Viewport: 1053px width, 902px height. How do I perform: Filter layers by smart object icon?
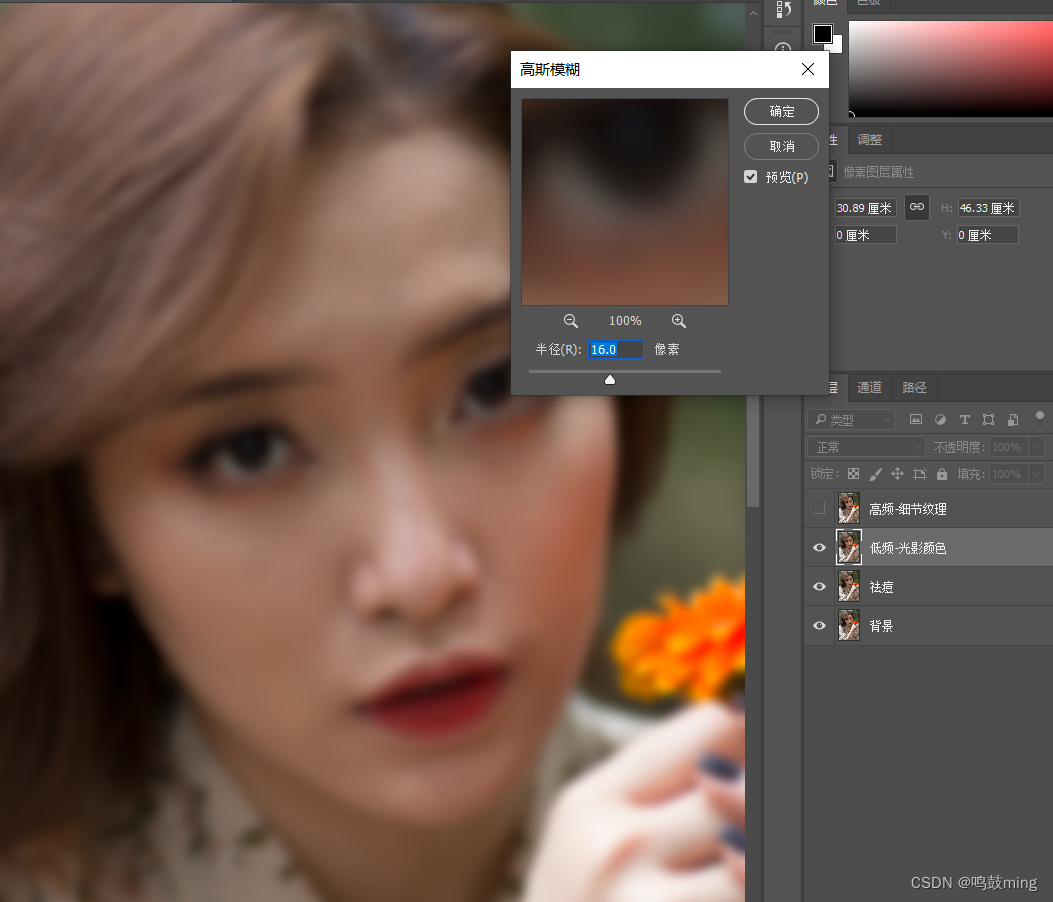click(x=1013, y=419)
